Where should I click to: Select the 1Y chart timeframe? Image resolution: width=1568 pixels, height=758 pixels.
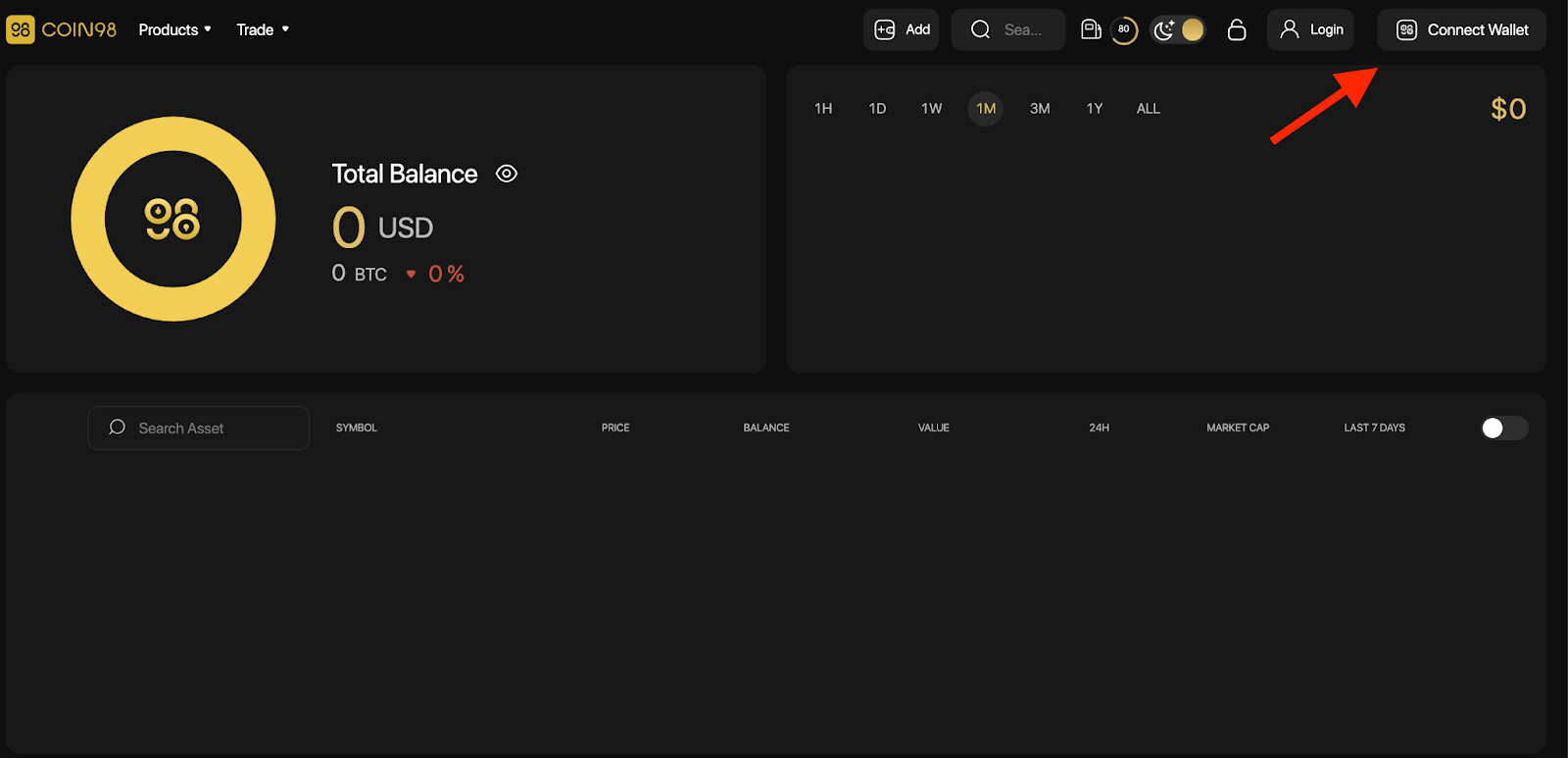pyautogui.click(x=1095, y=108)
